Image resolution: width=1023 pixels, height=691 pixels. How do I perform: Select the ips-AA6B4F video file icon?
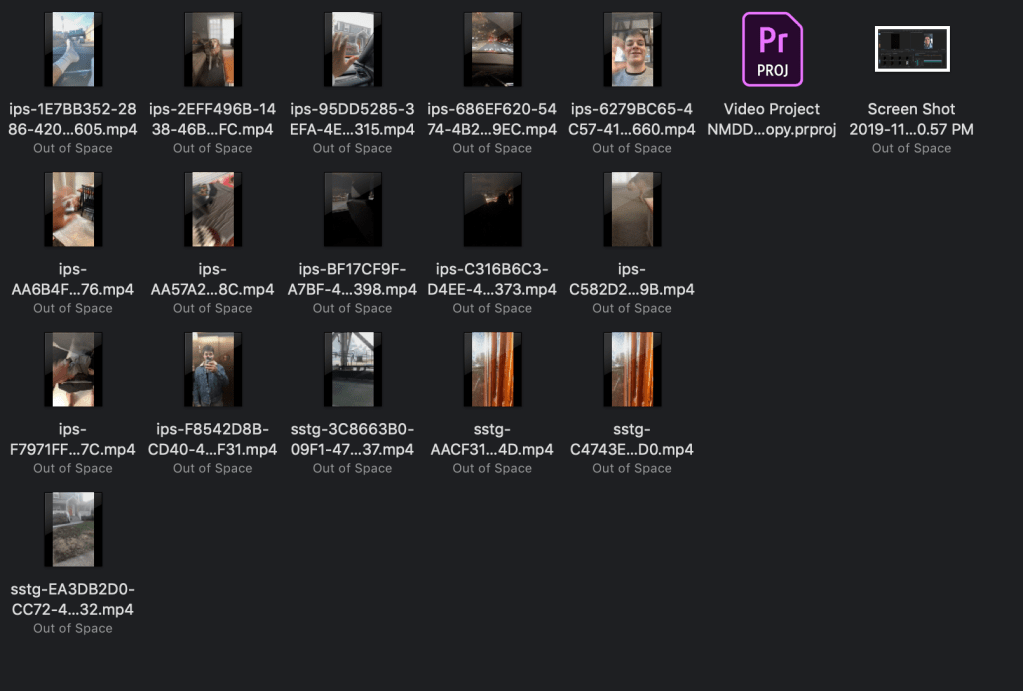coord(73,210)
